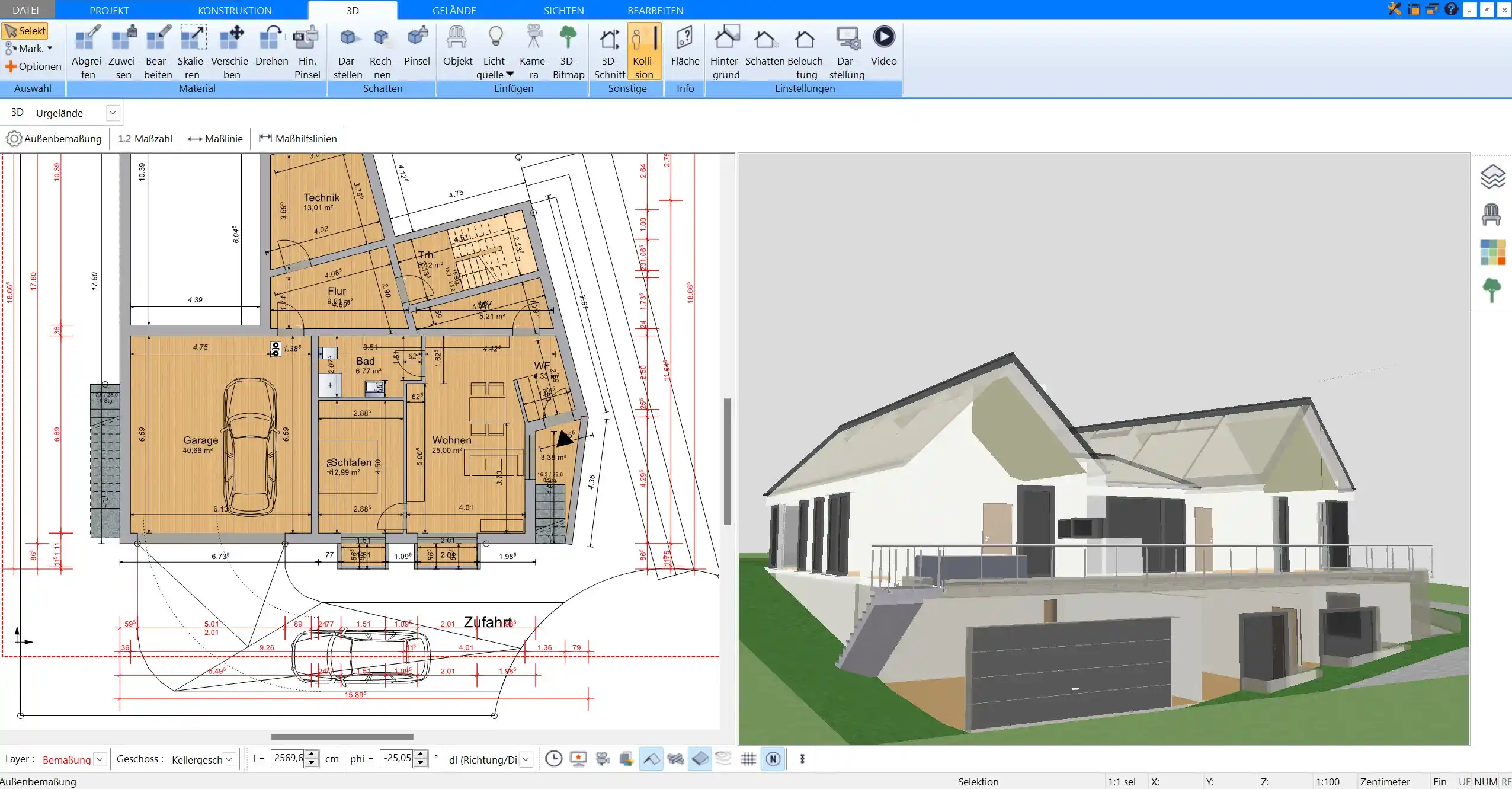Toggle the roof visibility button
Image resolution: width=1512 pixels, height=789 pixels.
pyautogui.click(x=651, y=759)
